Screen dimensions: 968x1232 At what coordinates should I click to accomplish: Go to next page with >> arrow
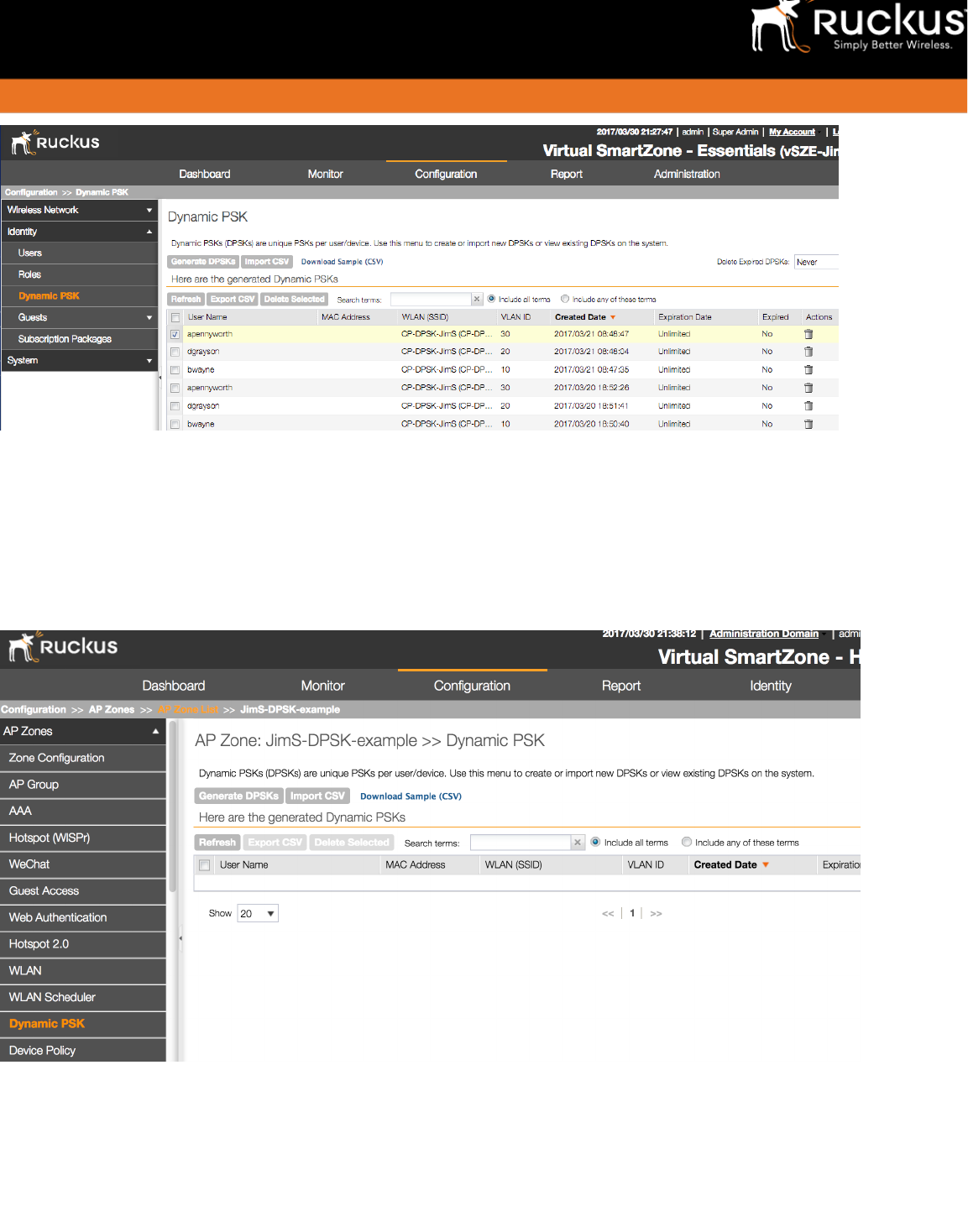(657, 914)
